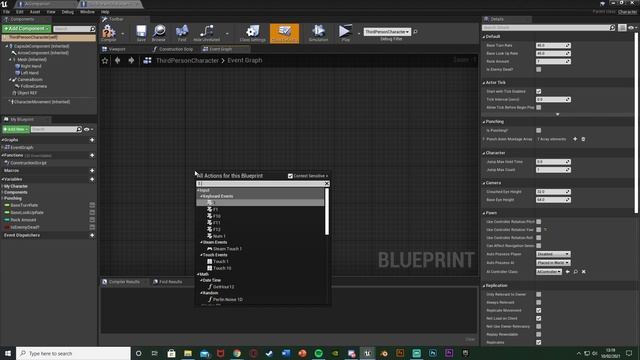Open AI Controller Class dropdown
The image size is (640, 360).
point(549,272)
